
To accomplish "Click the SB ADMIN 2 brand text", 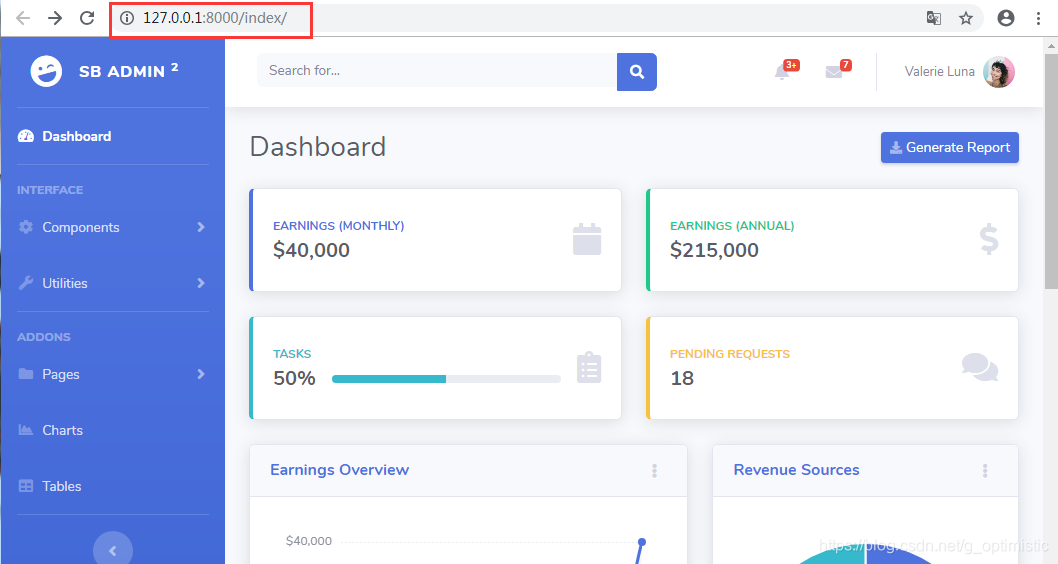I will (128, 71).
